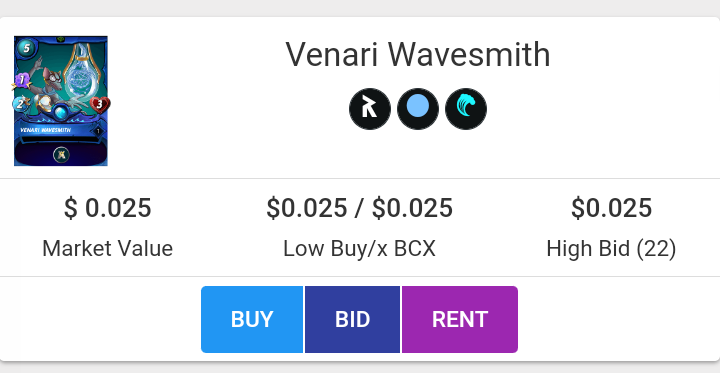Click the Venari Wavesmith title
Viewport: 720px width, 373px height.
pos(418,55)
